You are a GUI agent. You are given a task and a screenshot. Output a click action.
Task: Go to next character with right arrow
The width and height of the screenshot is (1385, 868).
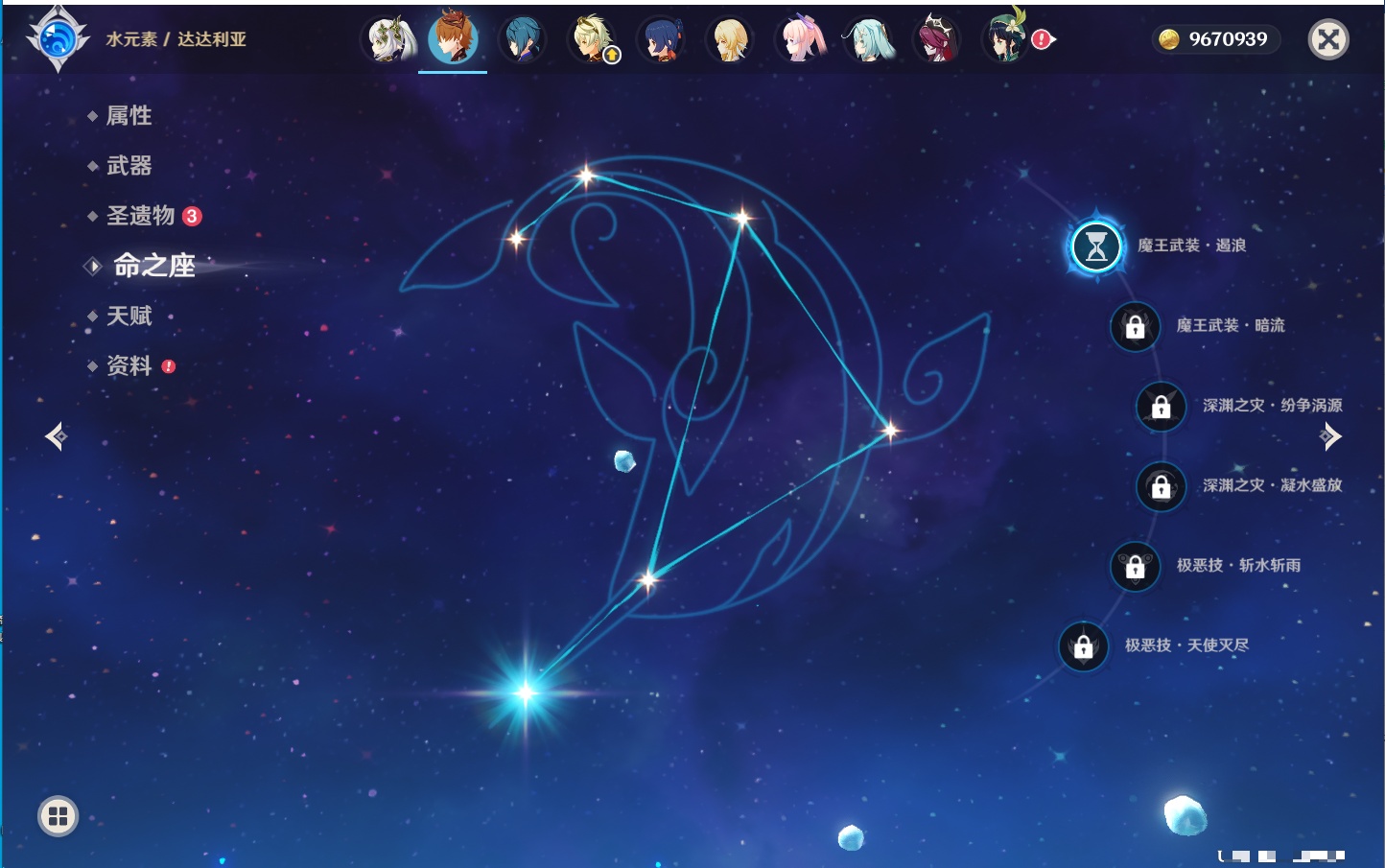tap(1330, 436)
